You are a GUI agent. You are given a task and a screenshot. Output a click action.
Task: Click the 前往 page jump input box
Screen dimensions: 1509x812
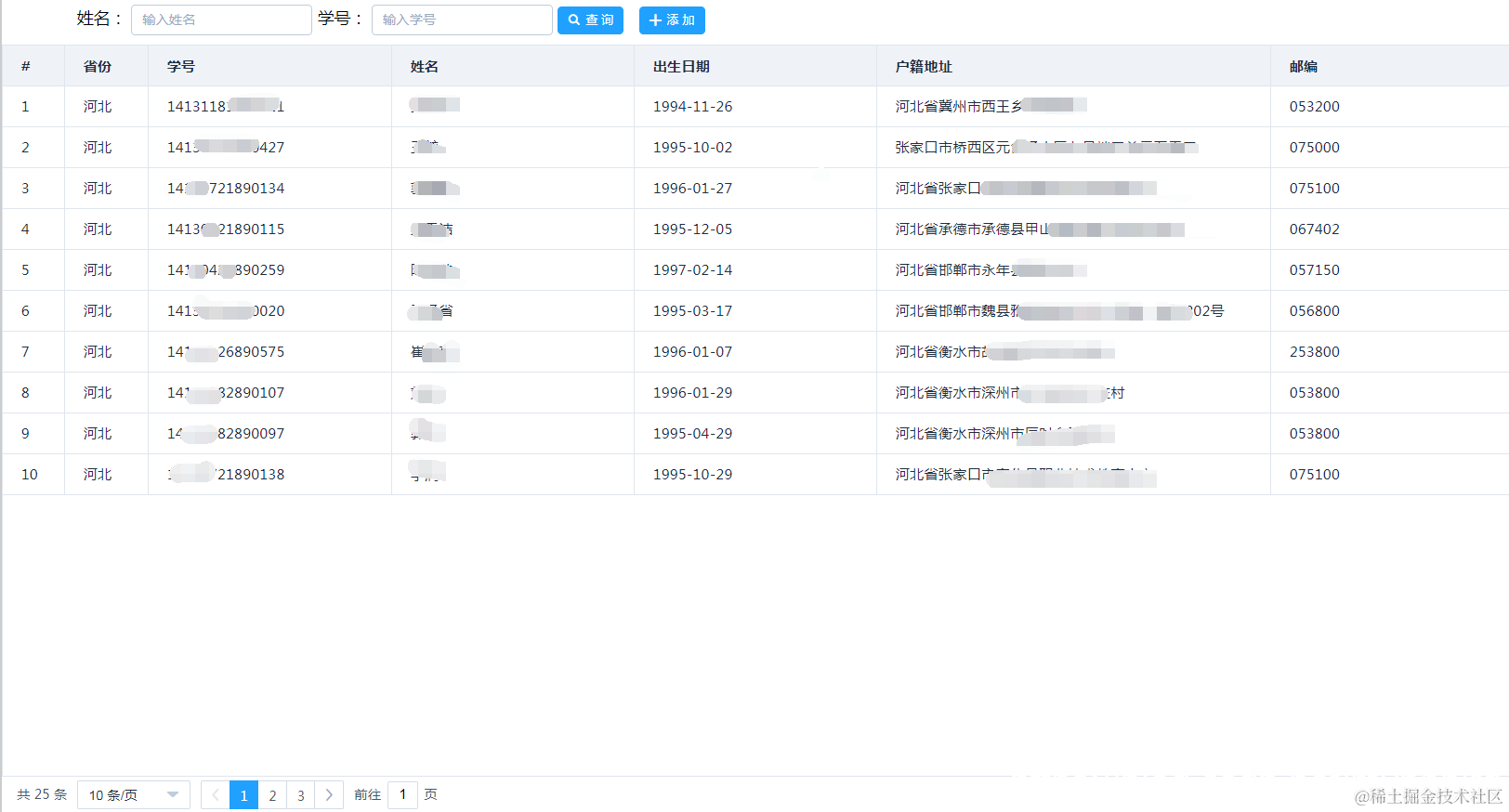[402, 794]
